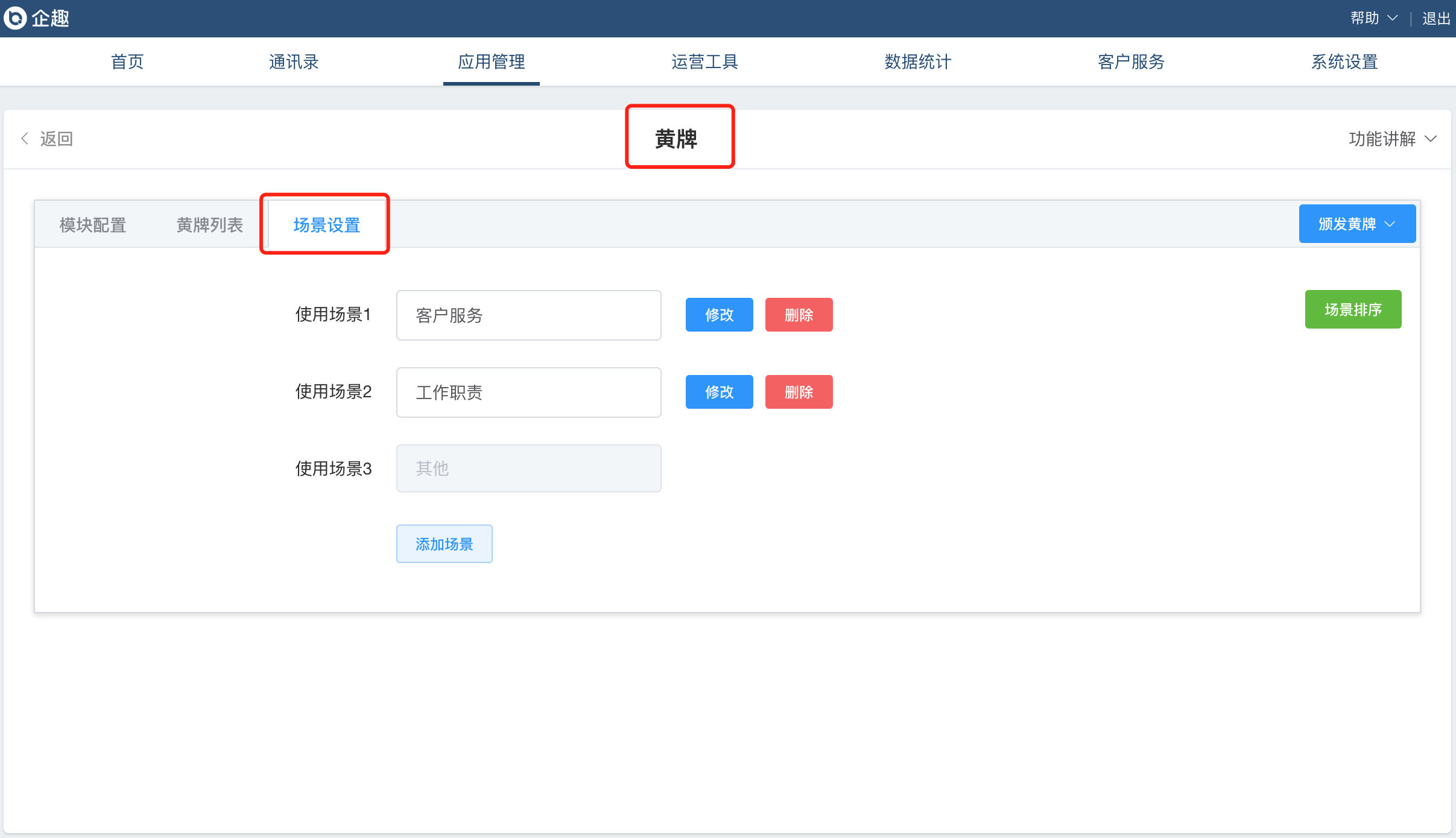Go to the 首页 menu
The height and width of the screenshot is (838, 1456).
pos(127,61)
